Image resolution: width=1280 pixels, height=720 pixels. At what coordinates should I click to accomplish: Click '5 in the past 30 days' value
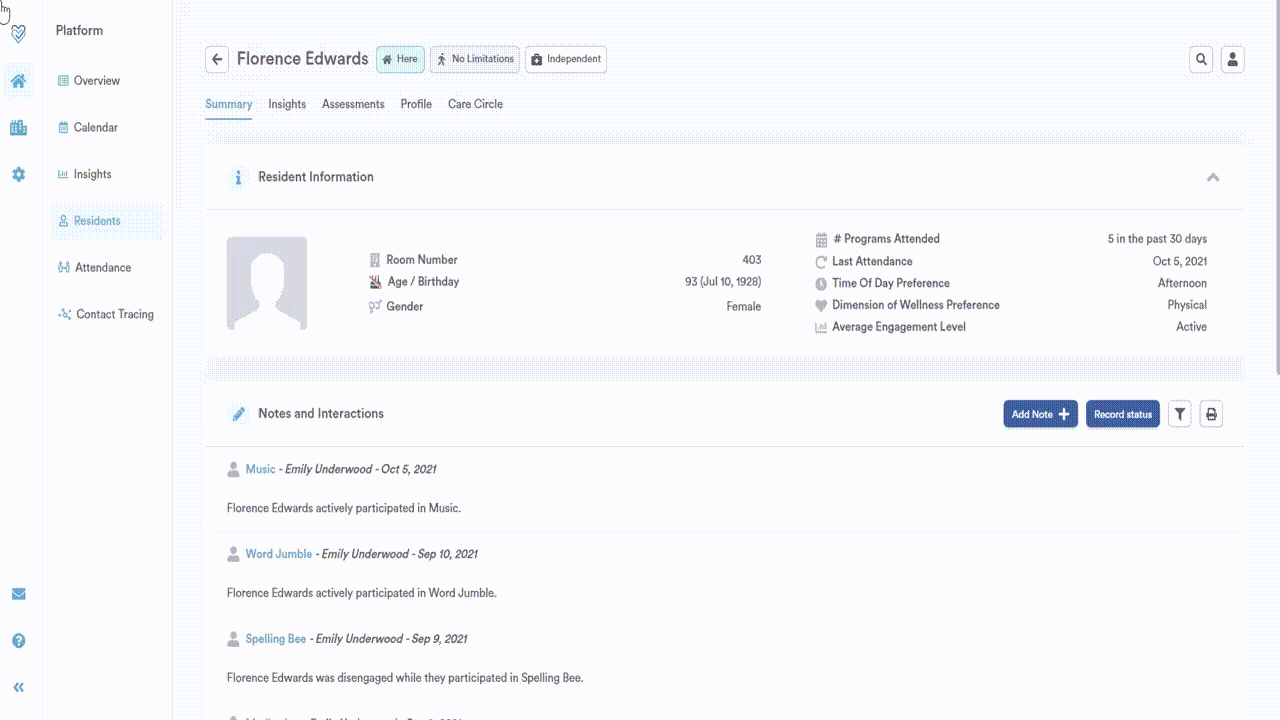pos(1157,239)
